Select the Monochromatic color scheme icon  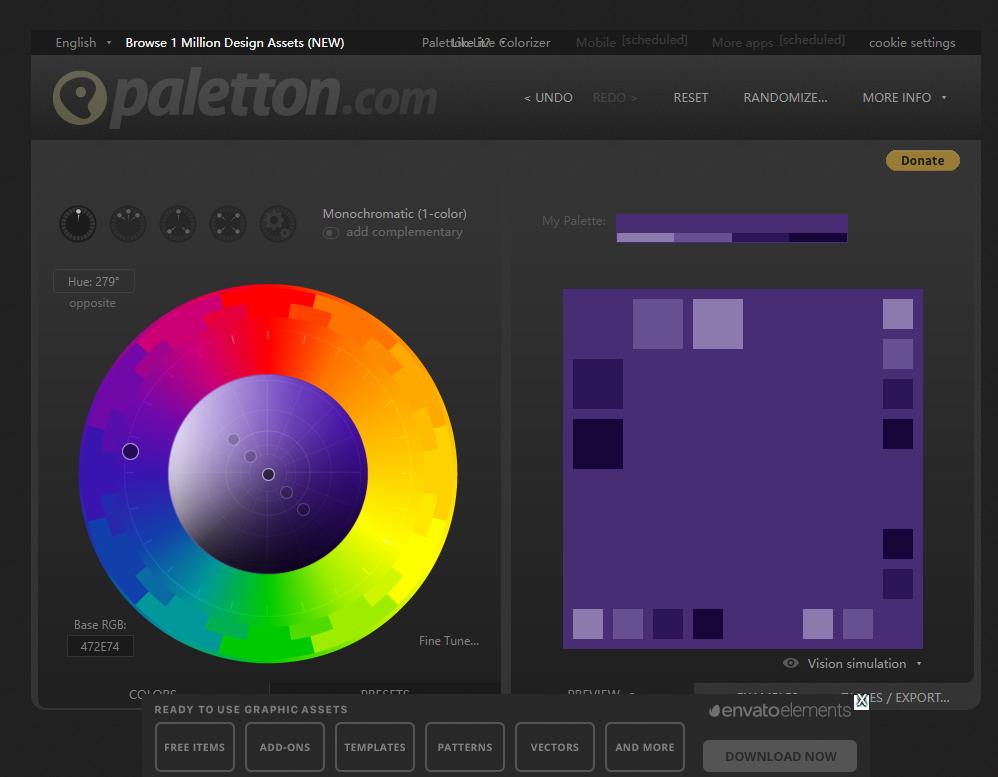click(x=78, y=223)
